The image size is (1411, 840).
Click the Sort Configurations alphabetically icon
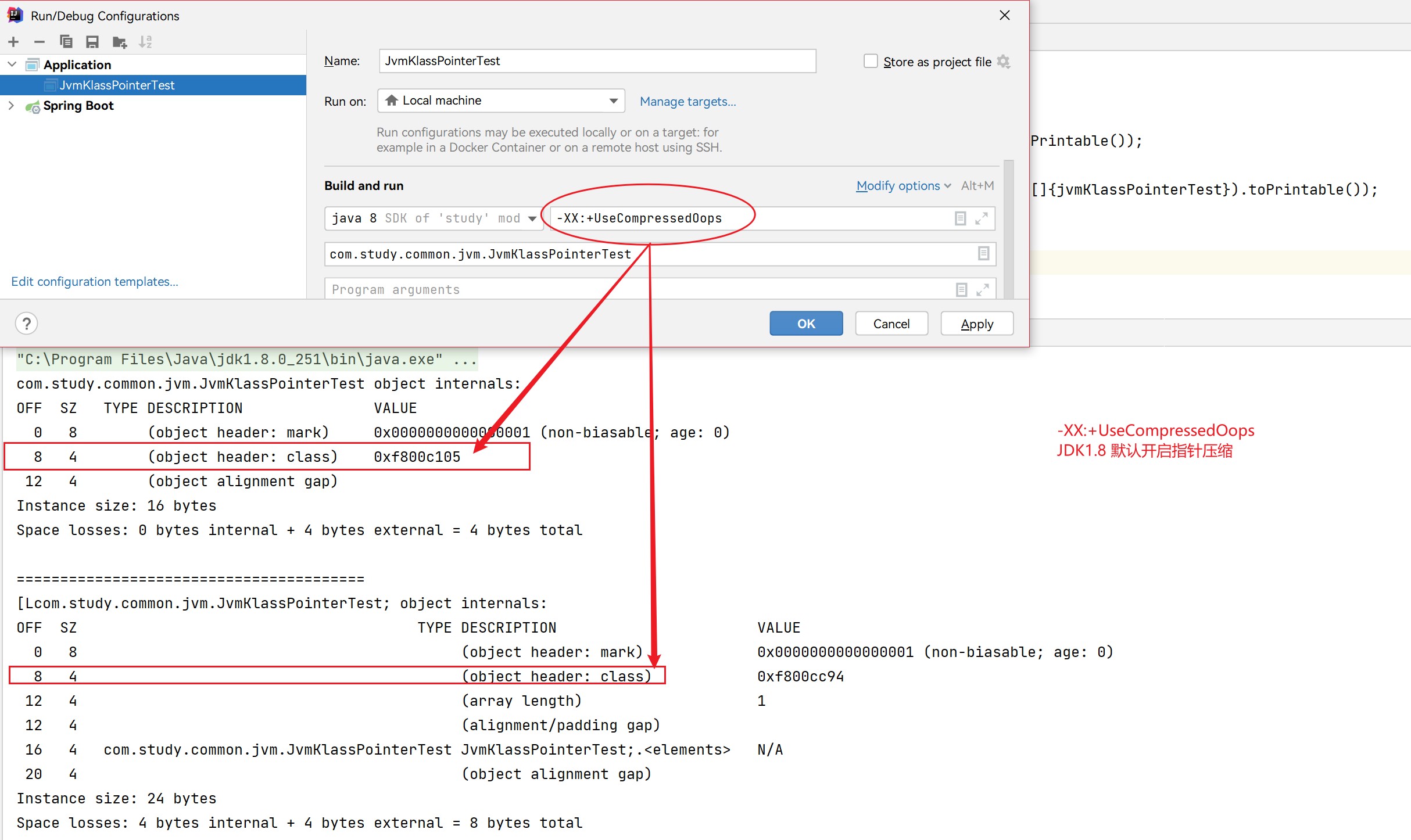(145, 42)
